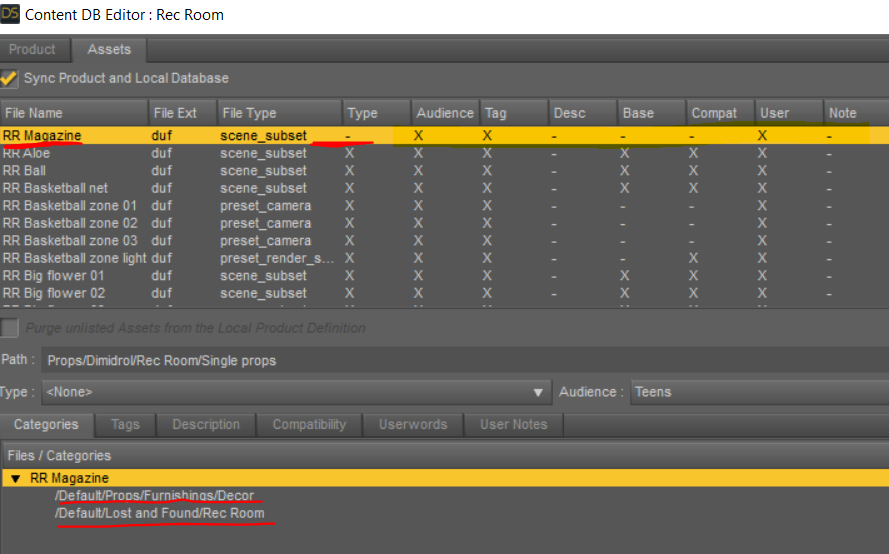Click RR Aloe row Base X cell
Screen dimensions: 889x554
(x=624, y=153)
